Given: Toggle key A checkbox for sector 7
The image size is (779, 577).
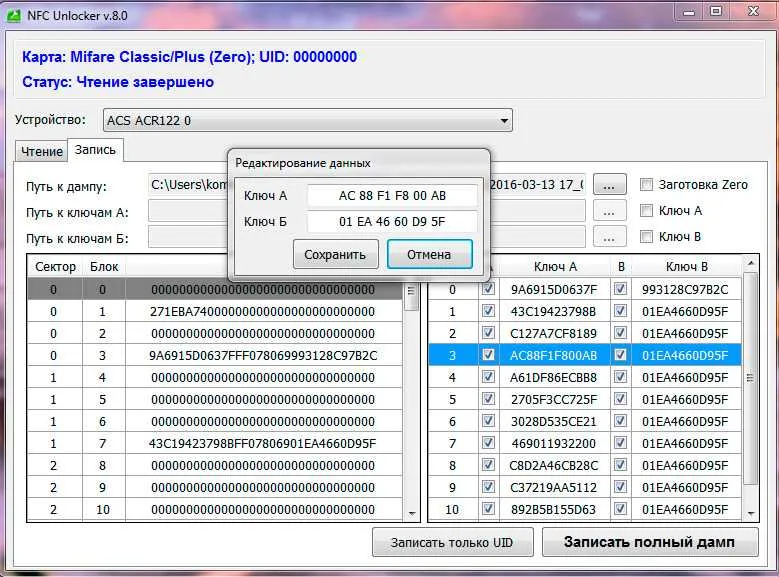Looking at the screenshot, I should 488,442.
